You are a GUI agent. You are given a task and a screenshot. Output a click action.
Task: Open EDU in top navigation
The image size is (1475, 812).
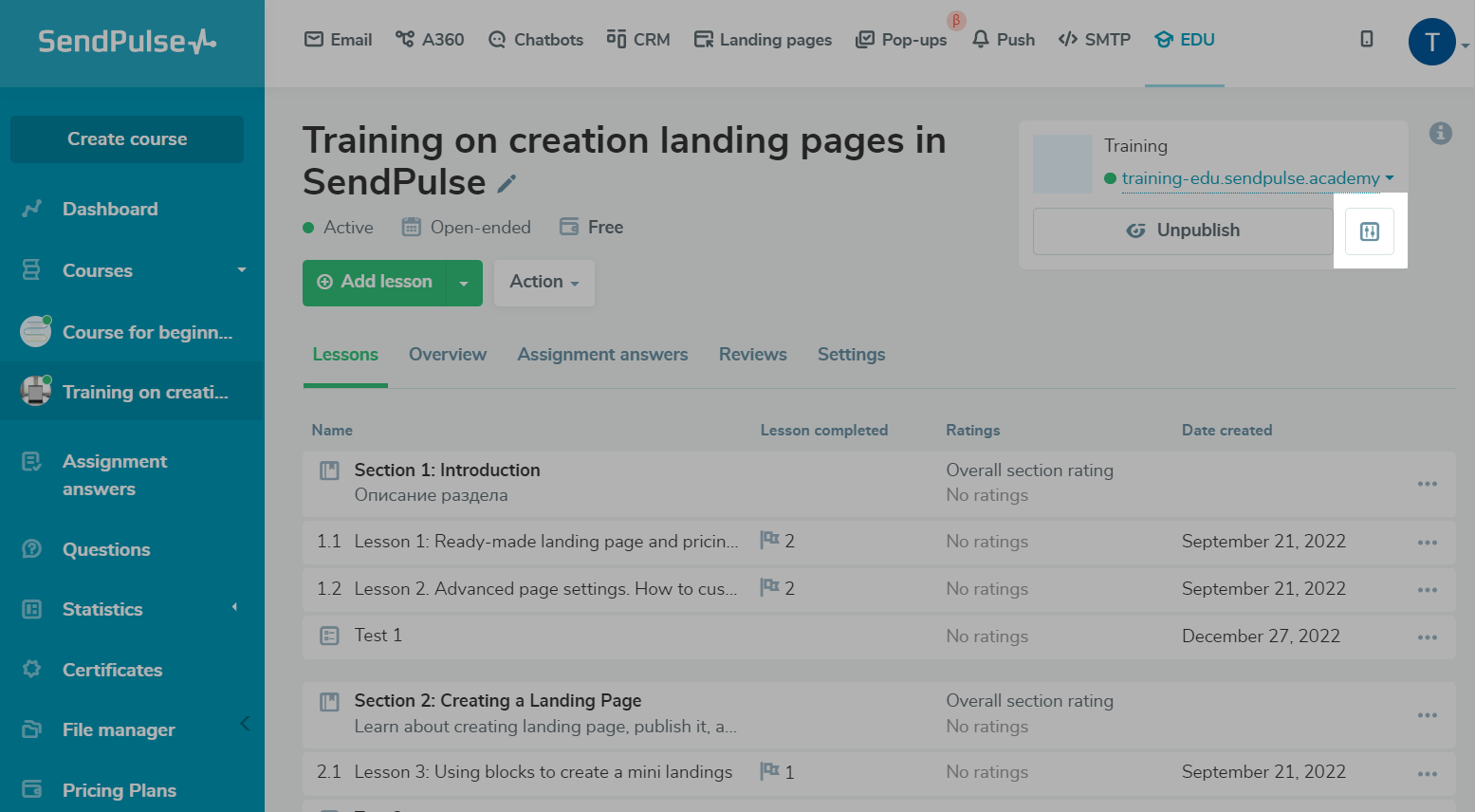coord(1185,40)
